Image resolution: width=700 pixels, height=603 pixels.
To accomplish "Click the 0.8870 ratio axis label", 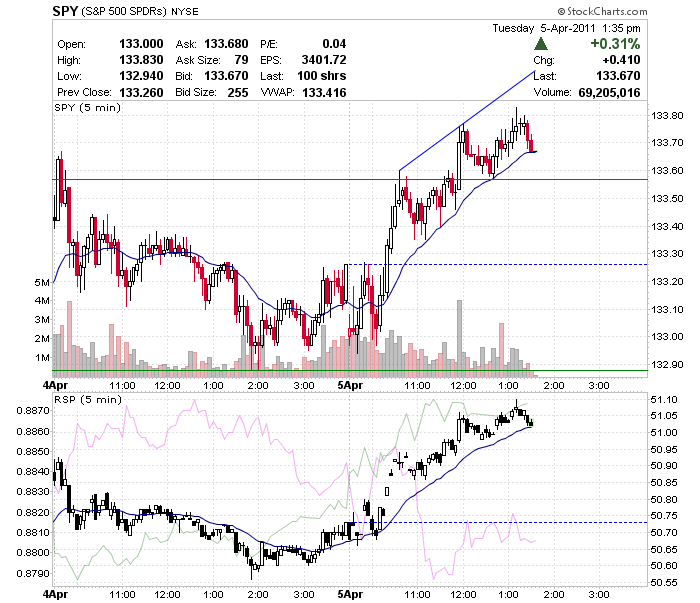I will tap(33, 410).
